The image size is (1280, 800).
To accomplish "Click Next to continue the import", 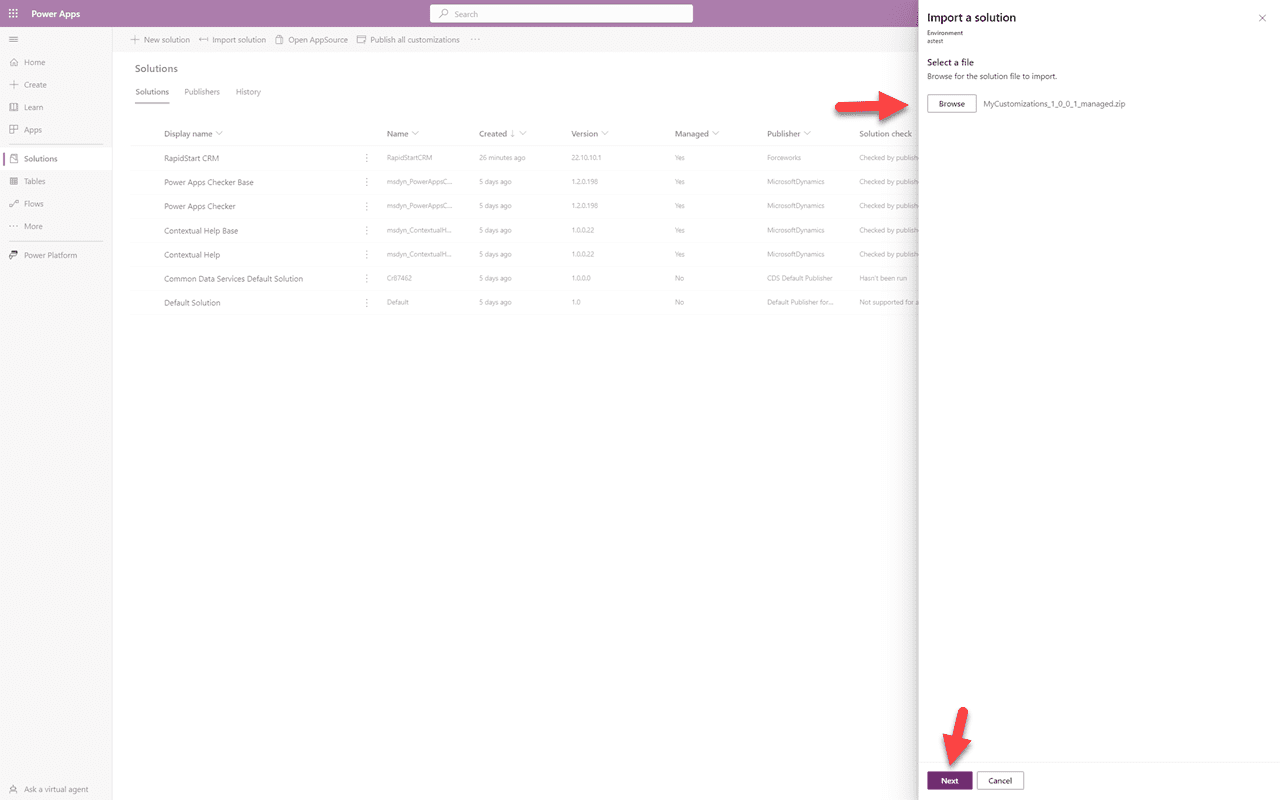I will pos(949,780).
